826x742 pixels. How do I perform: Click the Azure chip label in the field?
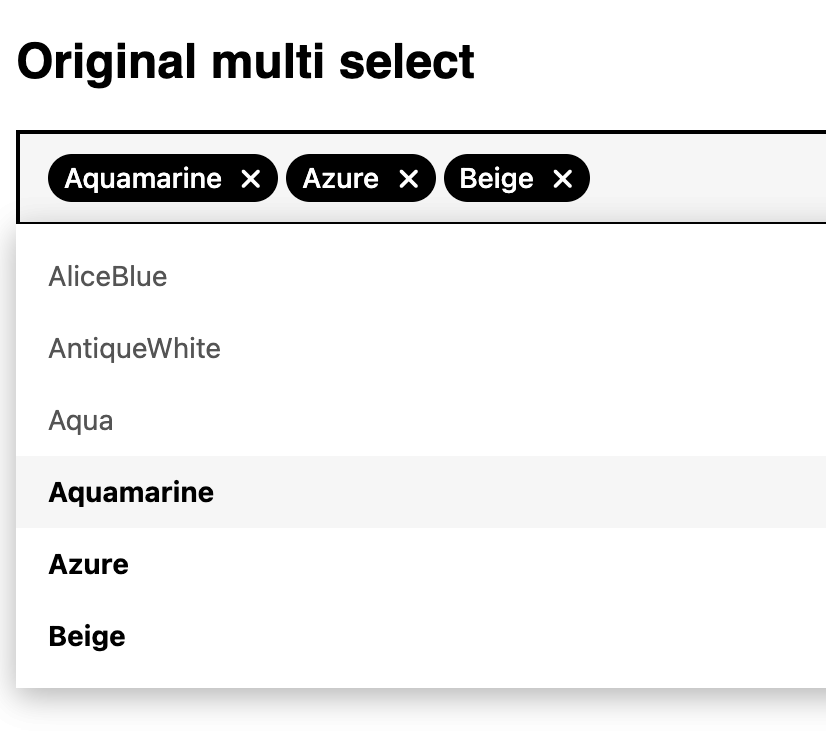point(341,179)
